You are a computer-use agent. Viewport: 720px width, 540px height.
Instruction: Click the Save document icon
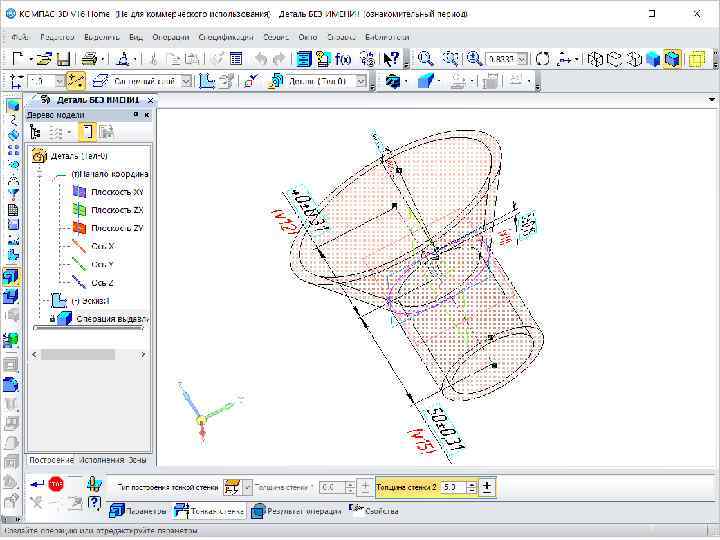pyautogui.click(x=63, y=59)
